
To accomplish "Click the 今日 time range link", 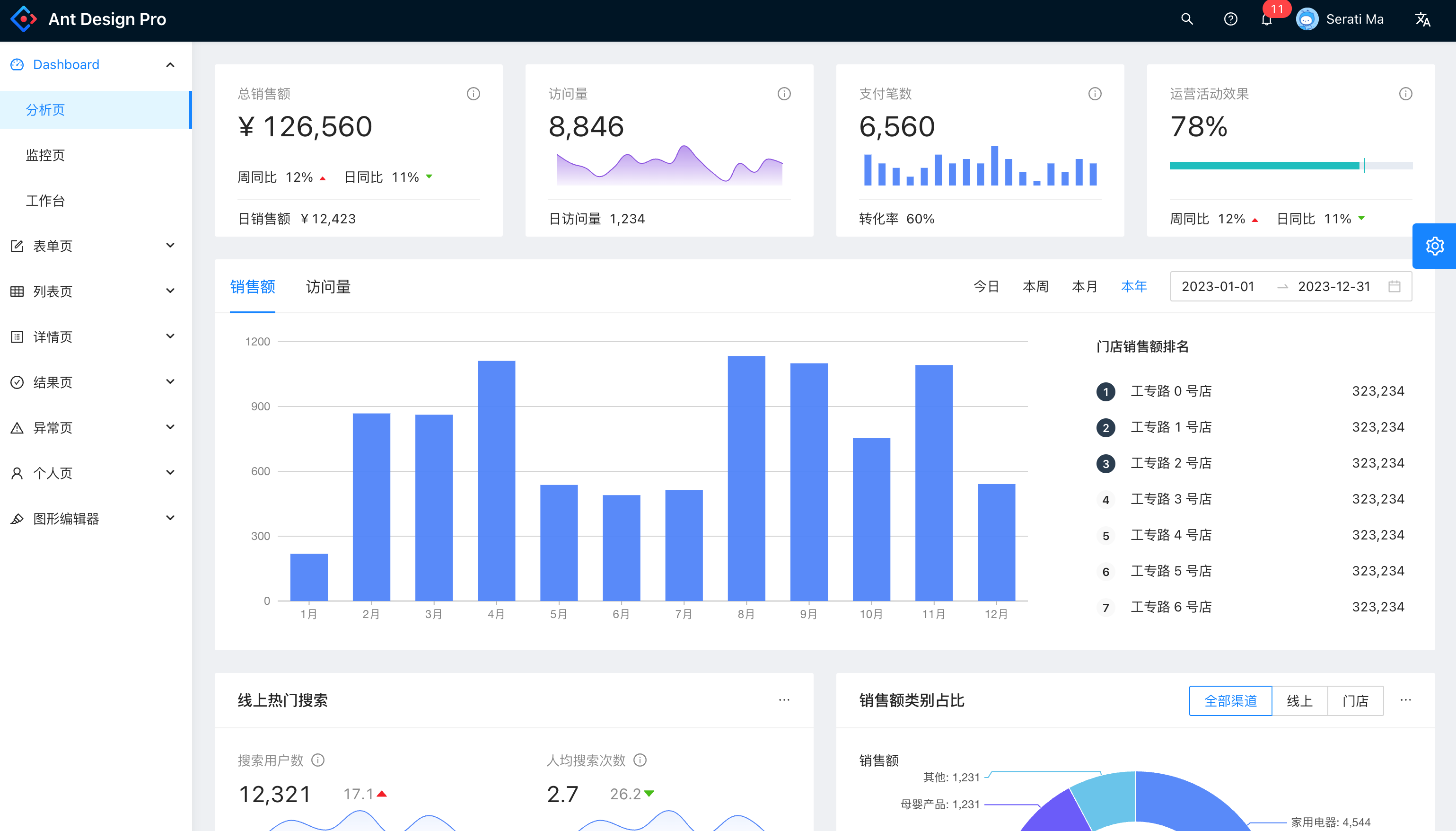I will pos(986,286).
